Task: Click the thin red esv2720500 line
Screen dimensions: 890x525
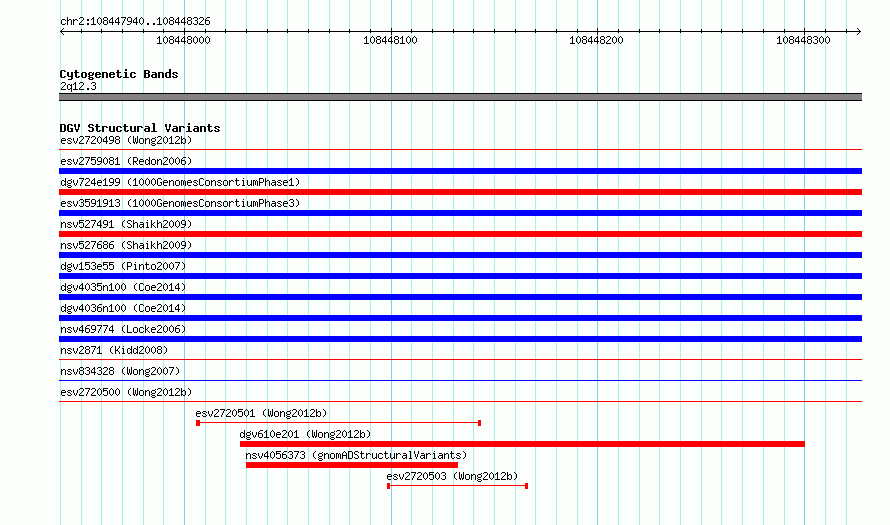Action: 460,401
